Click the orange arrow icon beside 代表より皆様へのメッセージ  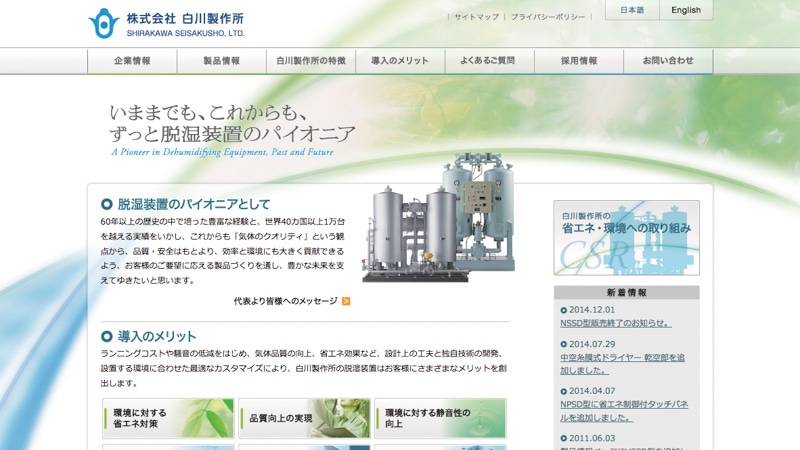tap(346, 302)
